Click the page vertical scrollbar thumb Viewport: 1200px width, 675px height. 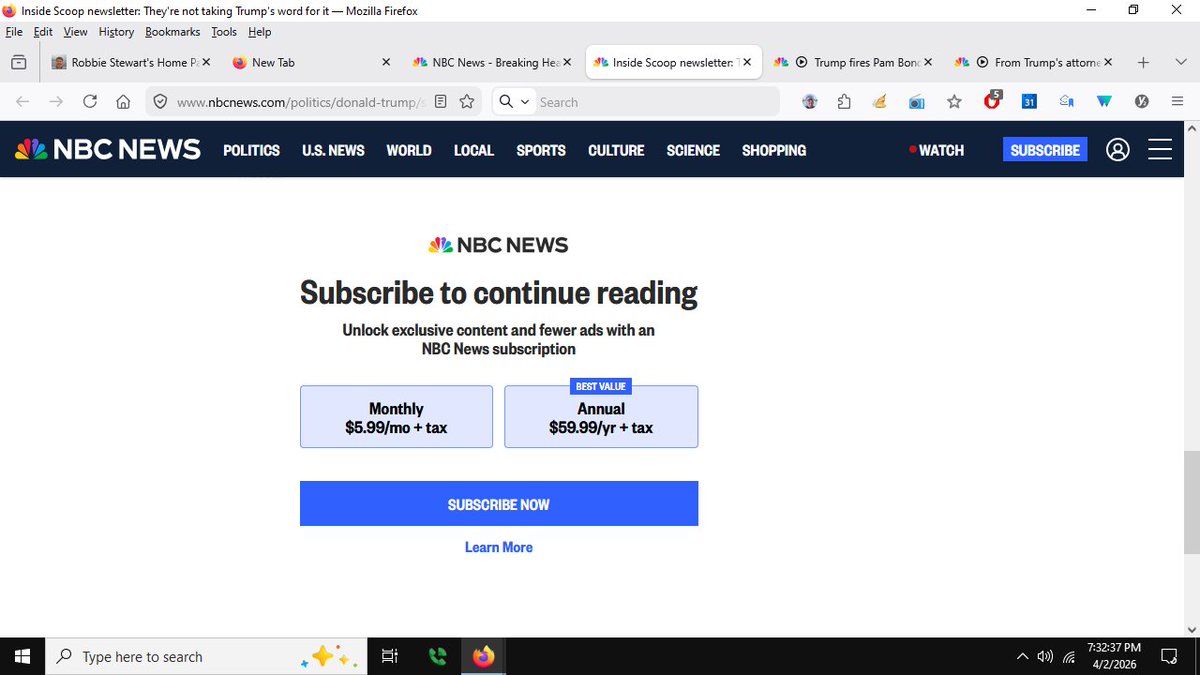coord(1191,501)
